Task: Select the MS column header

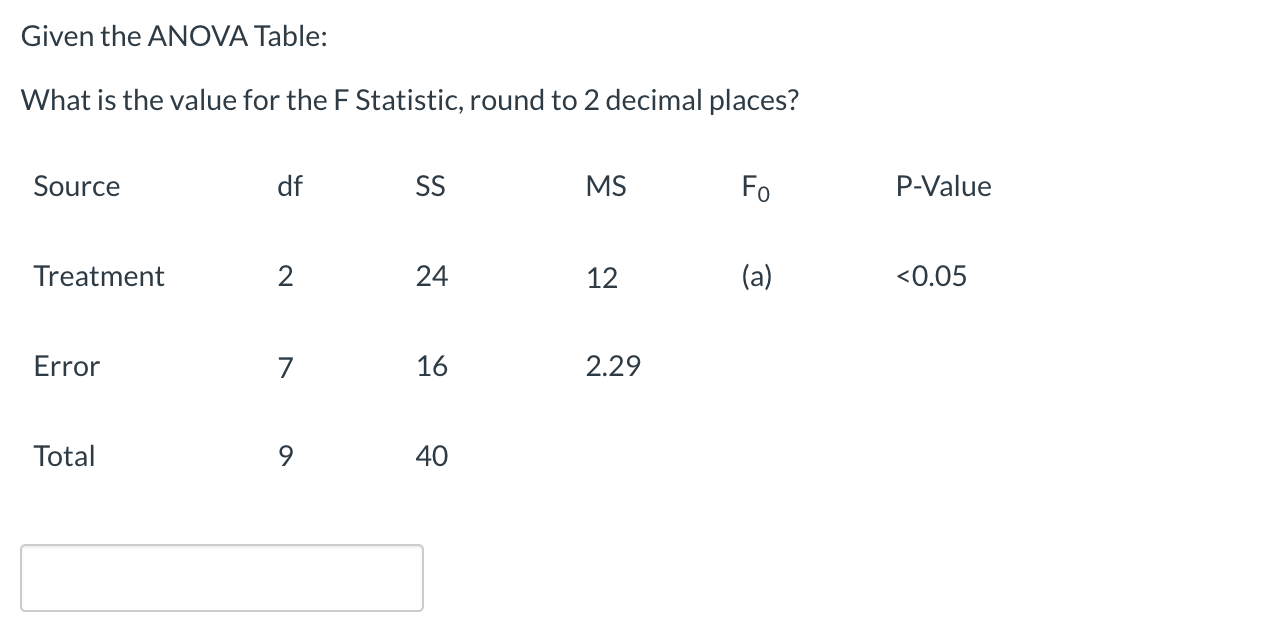Action: click(x=605, y=185)
